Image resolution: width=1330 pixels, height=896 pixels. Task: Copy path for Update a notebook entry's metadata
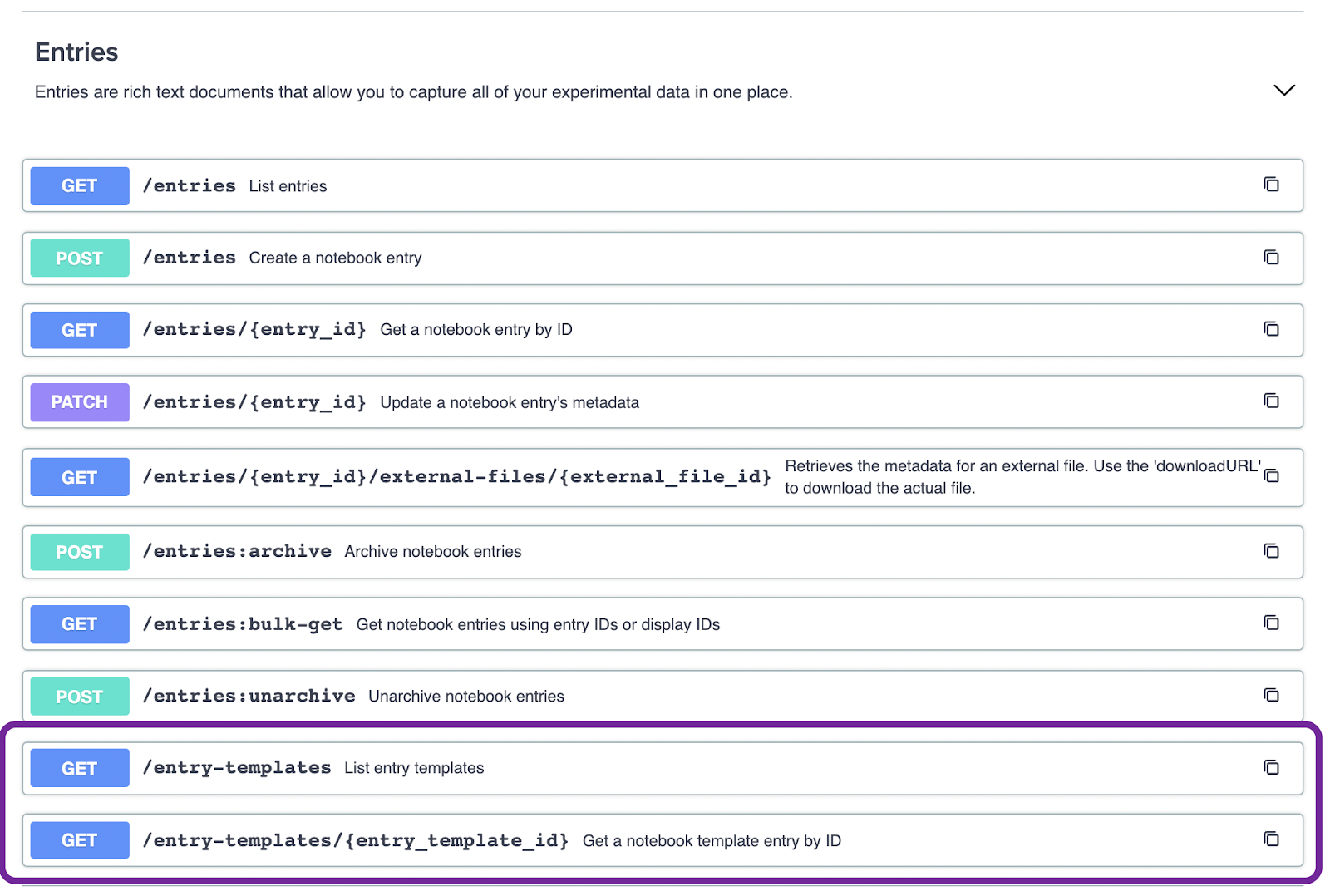[1271, 401]
